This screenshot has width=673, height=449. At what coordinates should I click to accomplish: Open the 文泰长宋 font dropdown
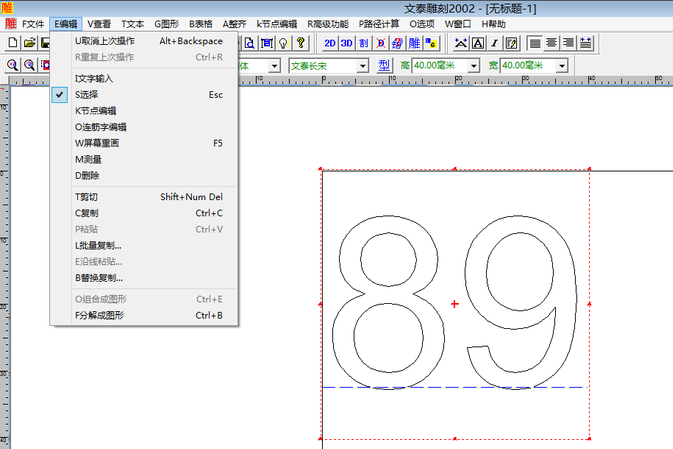pos(362,65)
